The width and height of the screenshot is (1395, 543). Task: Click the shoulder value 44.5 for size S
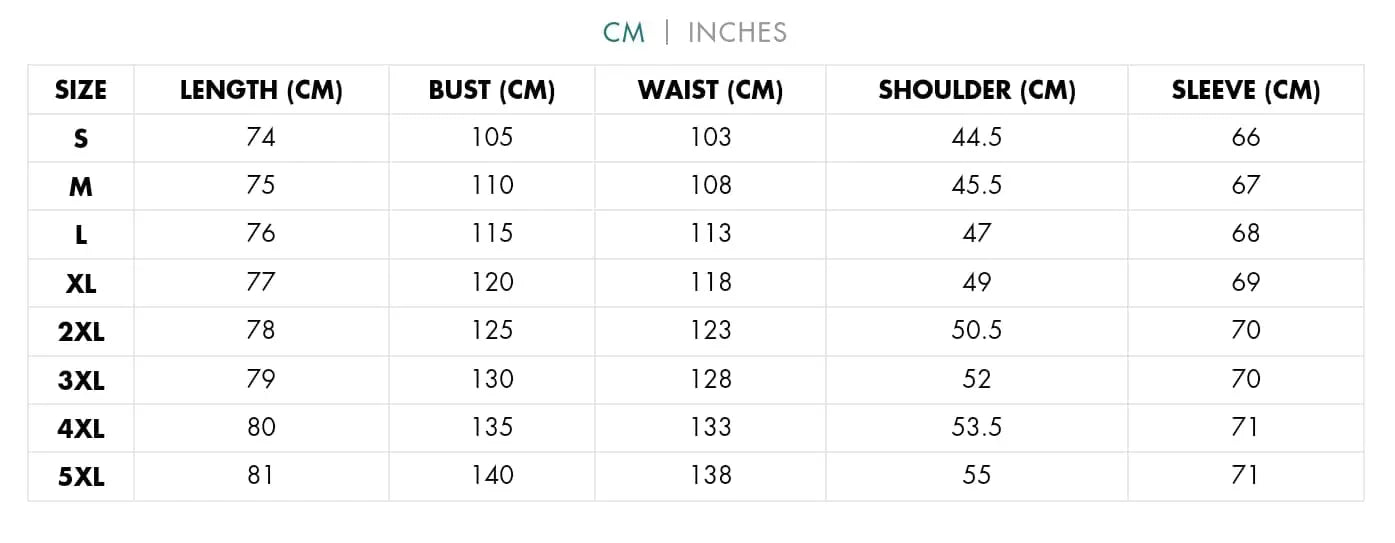[977, 137]
